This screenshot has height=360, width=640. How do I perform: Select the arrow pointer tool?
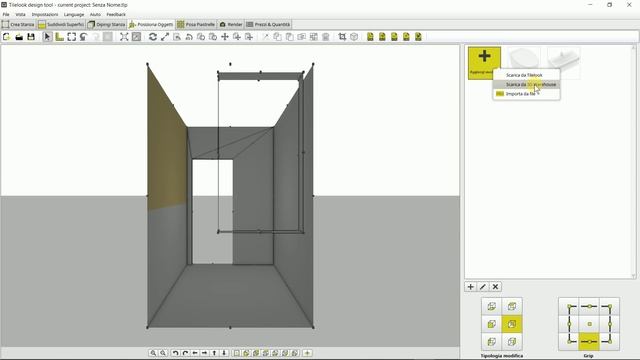(47, 37)
